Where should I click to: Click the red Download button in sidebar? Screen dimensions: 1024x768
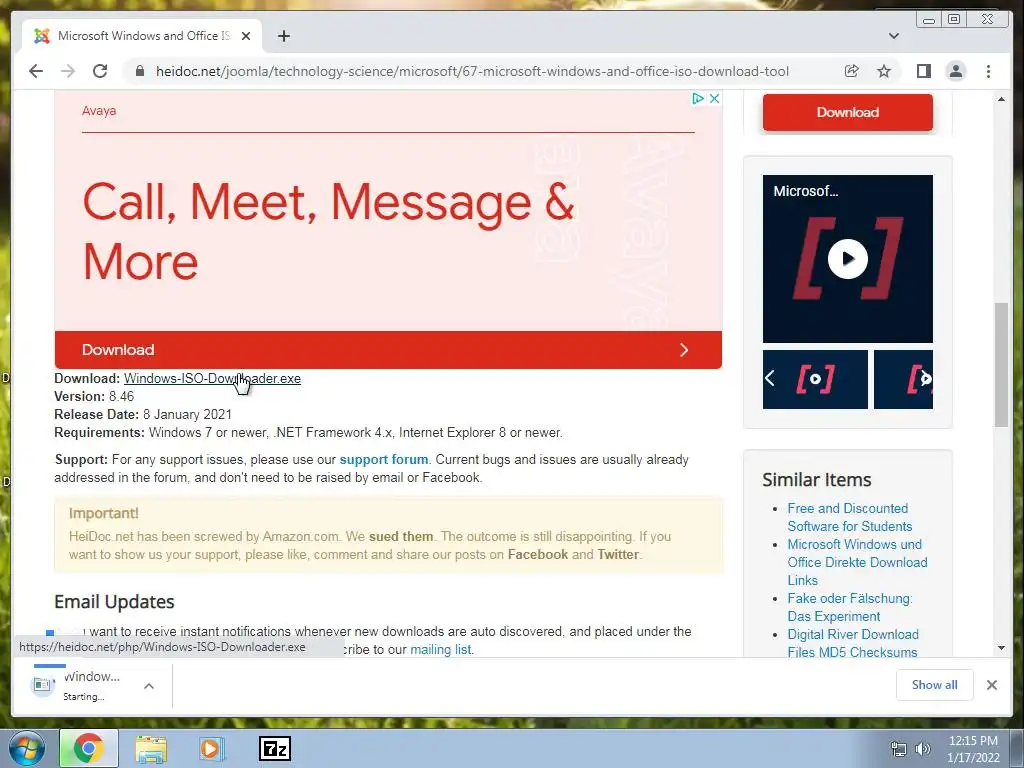coord(847,112)
